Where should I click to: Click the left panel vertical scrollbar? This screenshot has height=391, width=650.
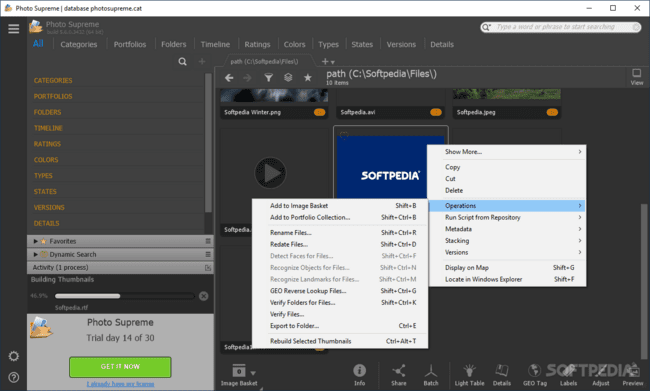[209, 143]
